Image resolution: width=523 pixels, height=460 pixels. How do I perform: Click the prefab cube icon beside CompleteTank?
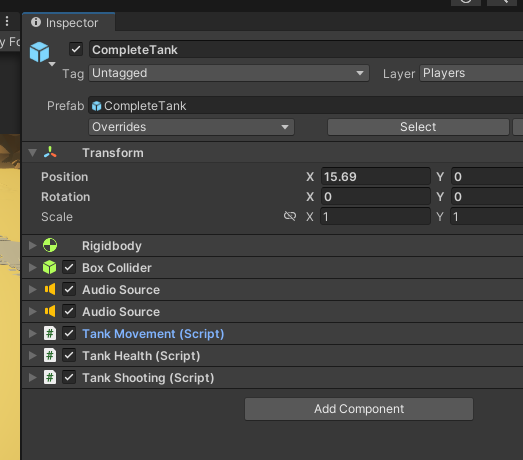96,106
